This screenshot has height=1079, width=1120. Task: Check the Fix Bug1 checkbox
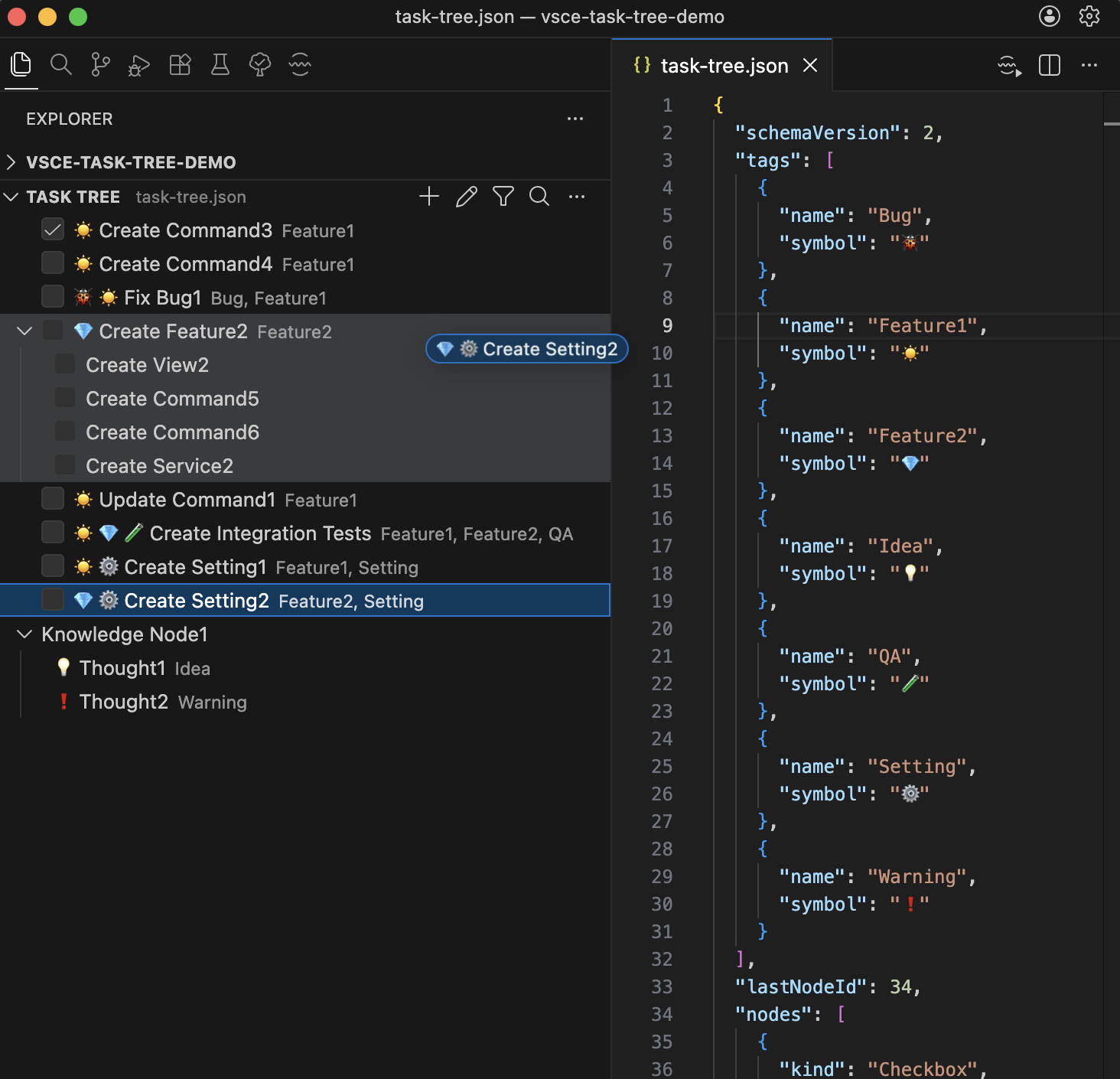(x=53, y=297)
